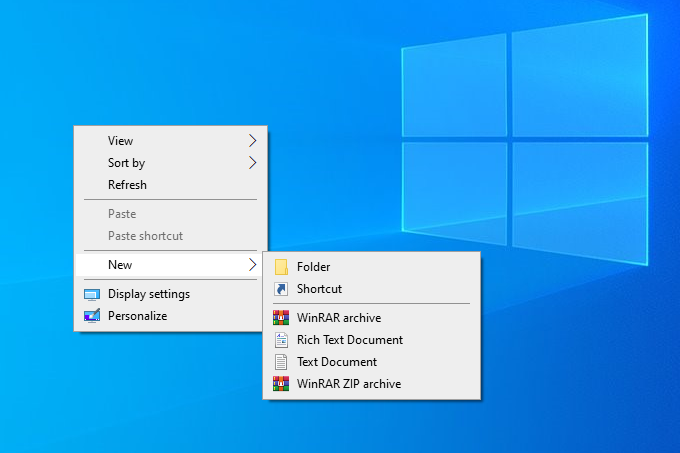
Task: Create a new WinRAR ZIP archive
Action: [x=372, y=384]
